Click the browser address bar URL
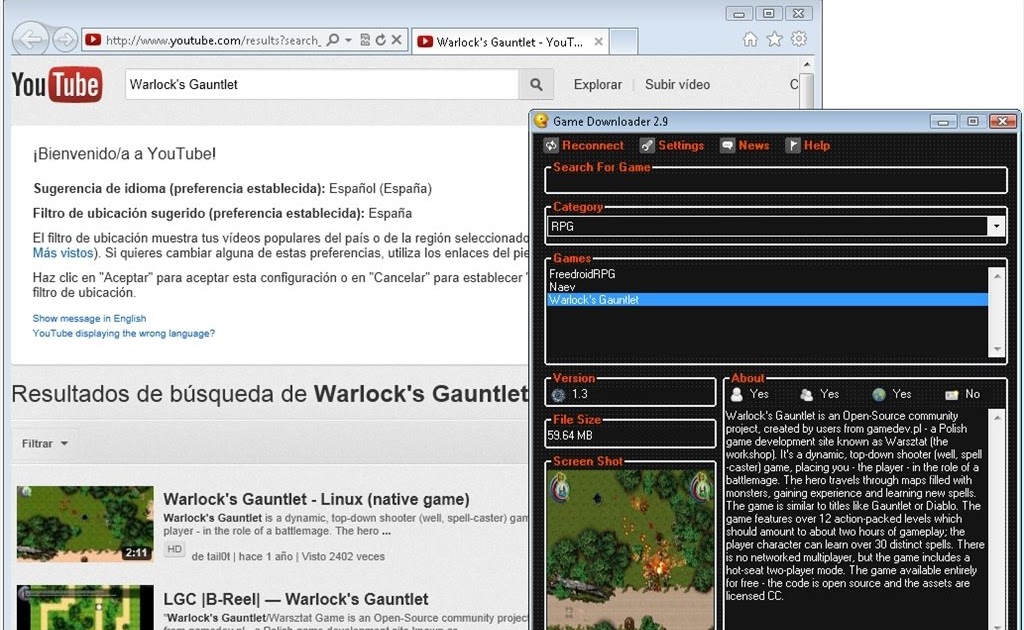This screenshot has height=630, width=1024. pos(213,40)
